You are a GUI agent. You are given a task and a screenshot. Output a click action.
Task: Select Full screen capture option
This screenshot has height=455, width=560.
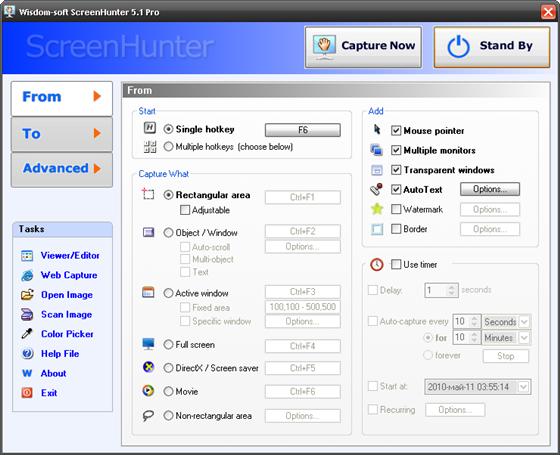tap(168, 345)
